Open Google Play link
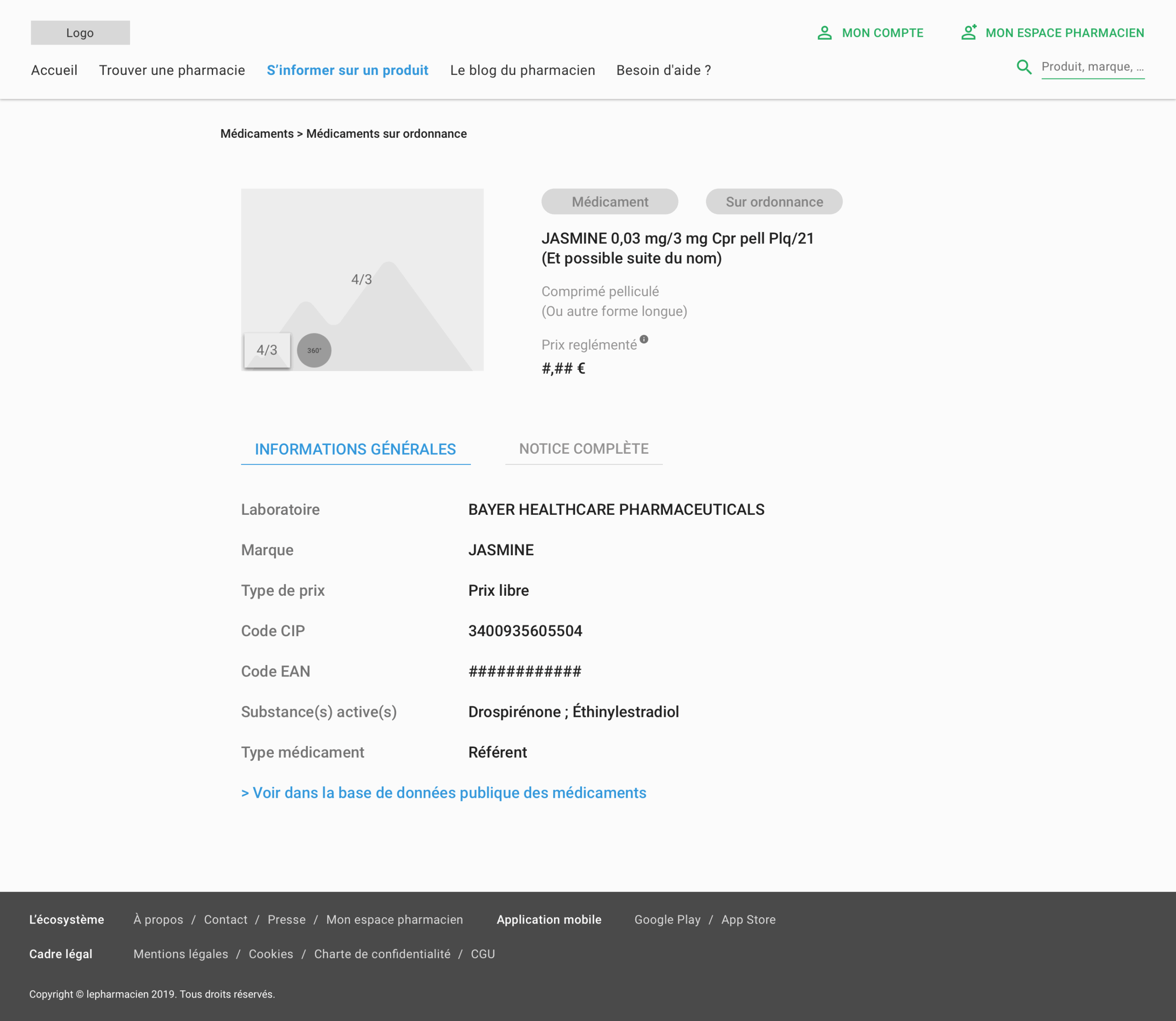1176x1021 pixels. coord(668,919)
